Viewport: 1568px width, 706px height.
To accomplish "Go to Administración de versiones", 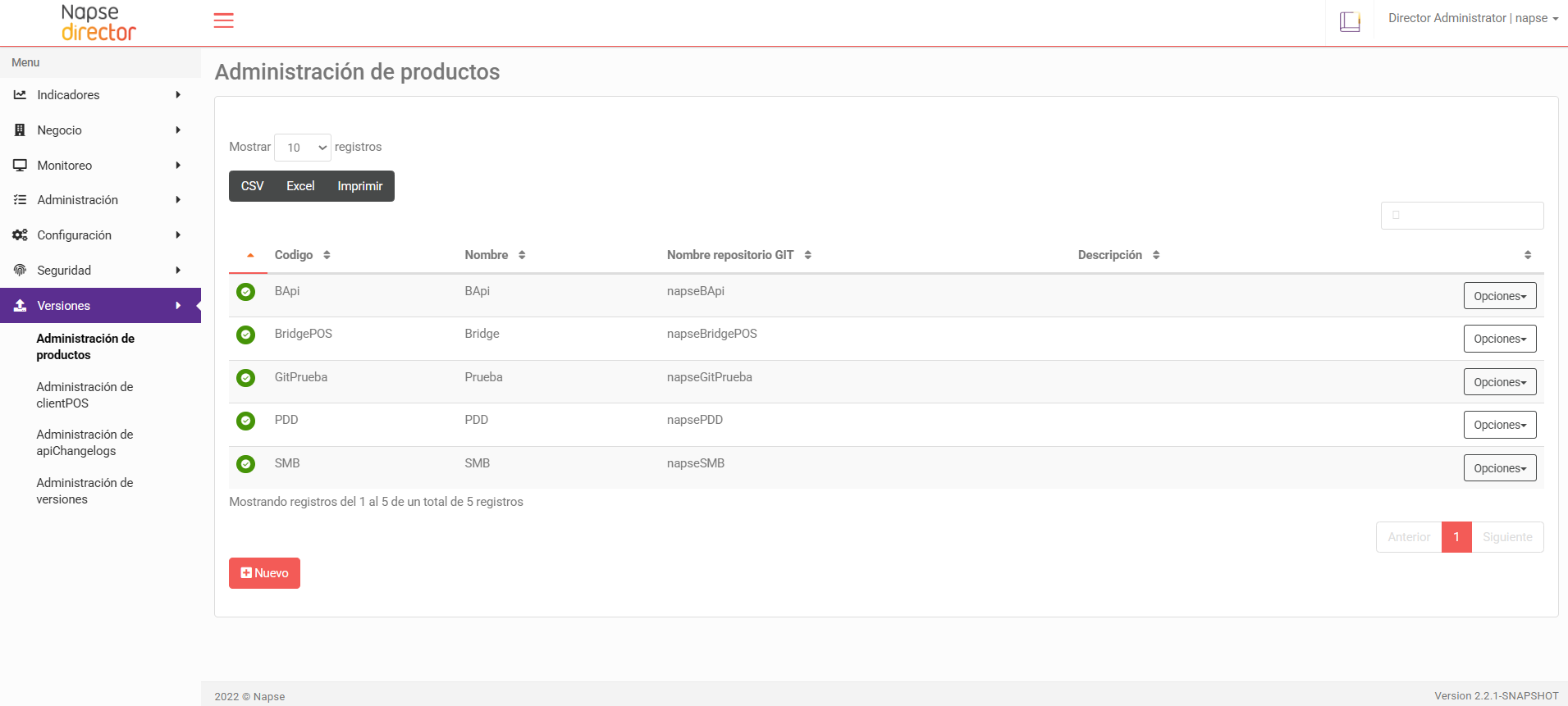I will [x=85, y=491].
